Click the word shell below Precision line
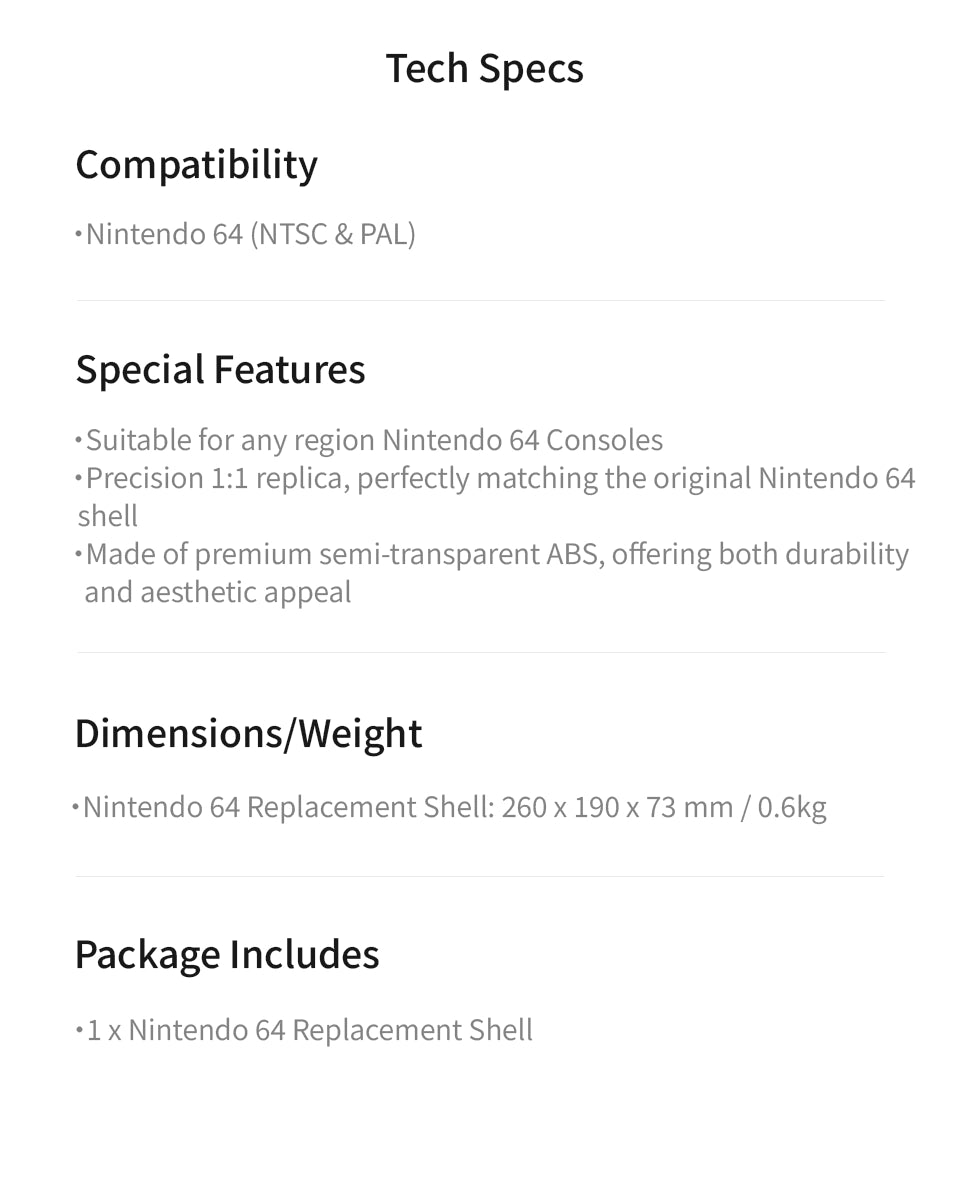The height and width of the screenshot is (1200, 960). coord(108,517)
